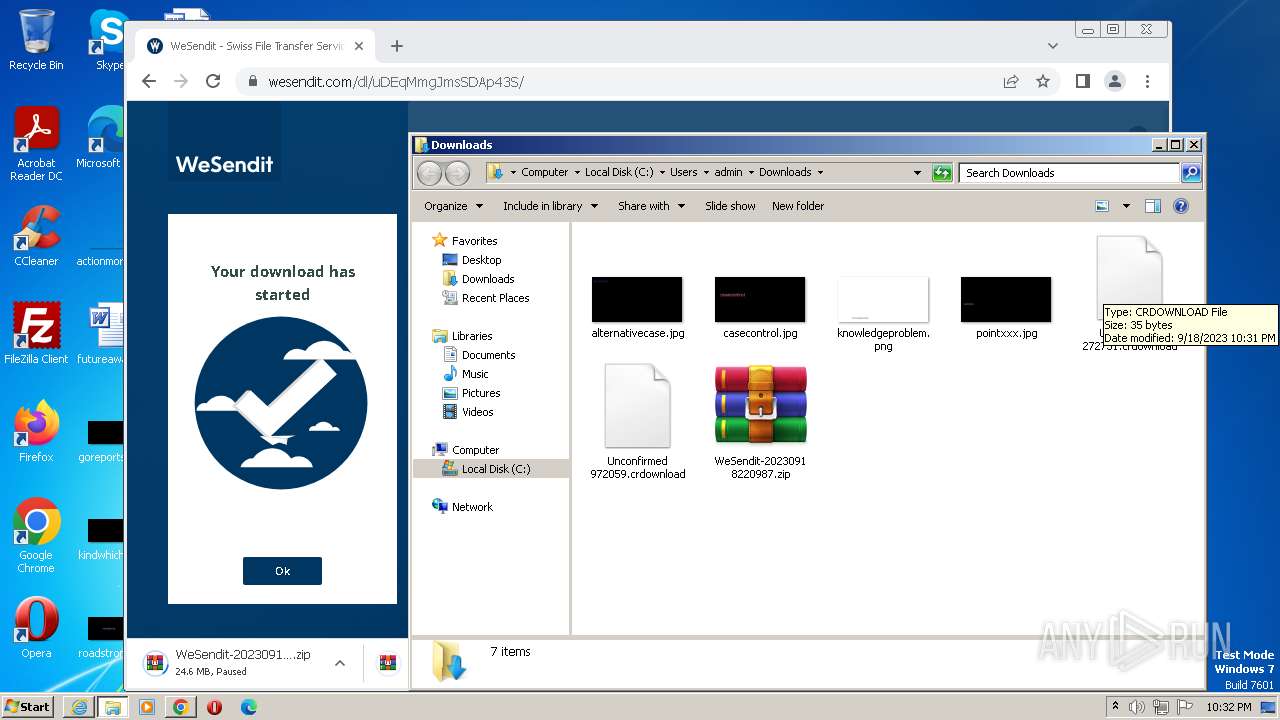Click the search magnifier in Explorer
Image resolution: width=1280 pixels, height=720 pixels.
(1190, 173)
